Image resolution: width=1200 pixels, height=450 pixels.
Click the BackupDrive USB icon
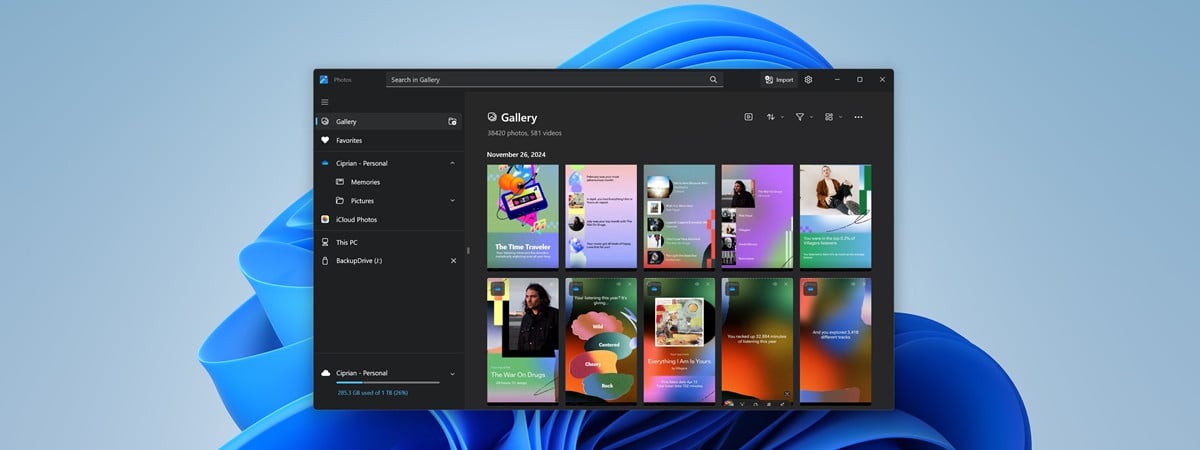coord(325,261)
